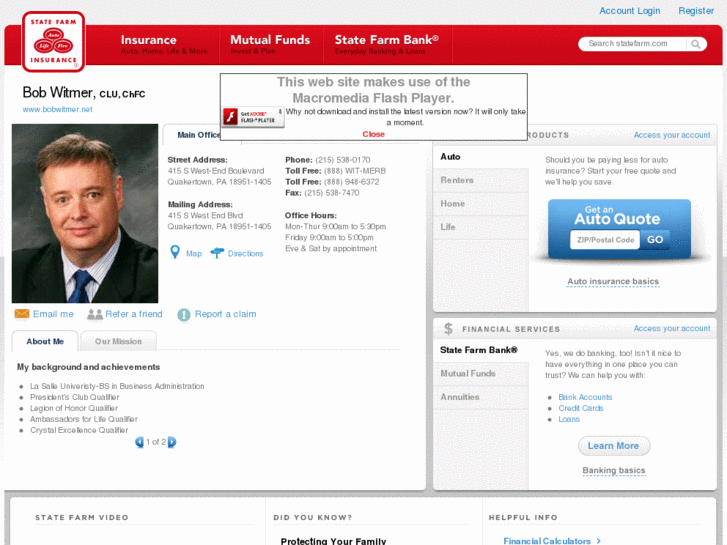Select the About Me tab

[45, 341]
